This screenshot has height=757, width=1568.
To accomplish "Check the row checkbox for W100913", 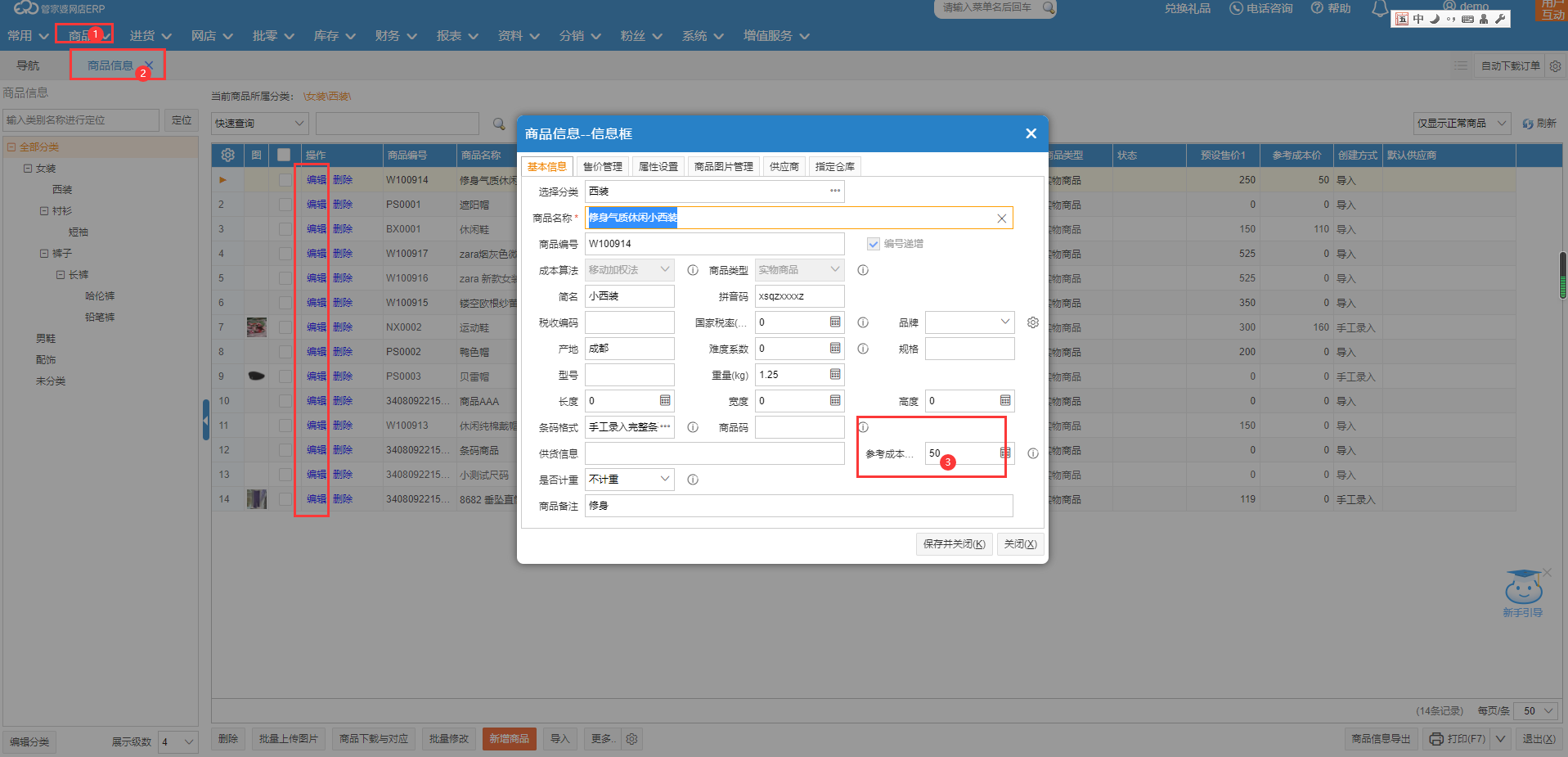I will pos(285,426).
